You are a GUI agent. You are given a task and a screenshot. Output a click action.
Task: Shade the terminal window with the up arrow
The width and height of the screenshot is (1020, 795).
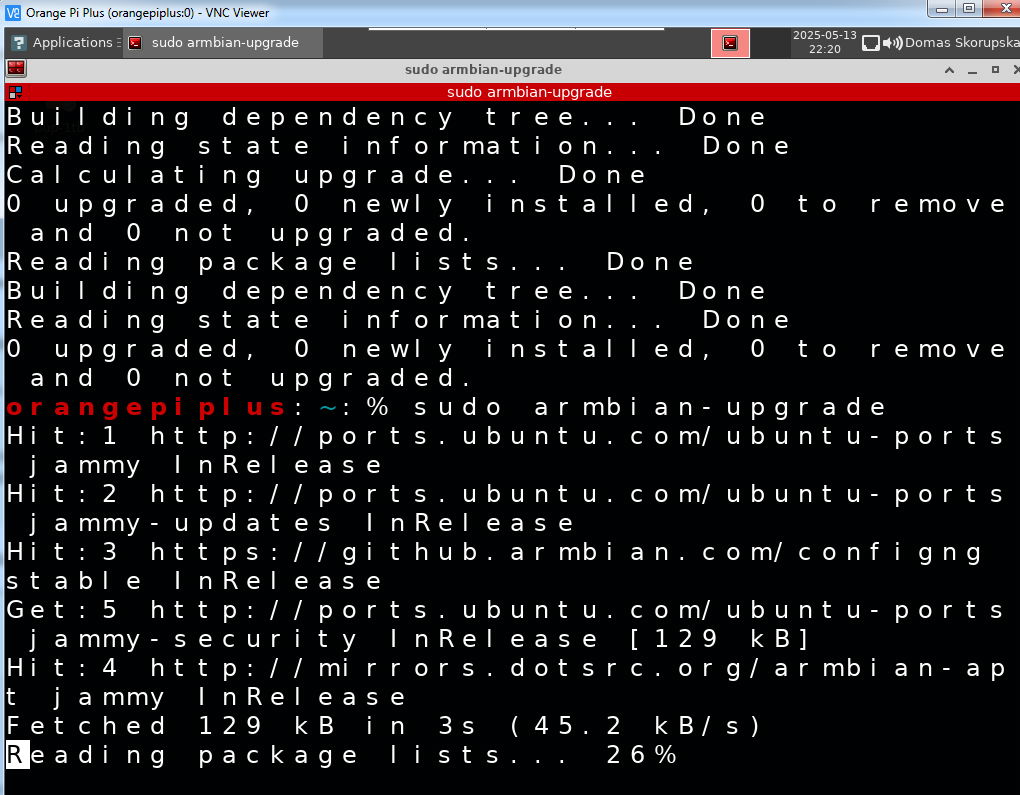point(949,70)
